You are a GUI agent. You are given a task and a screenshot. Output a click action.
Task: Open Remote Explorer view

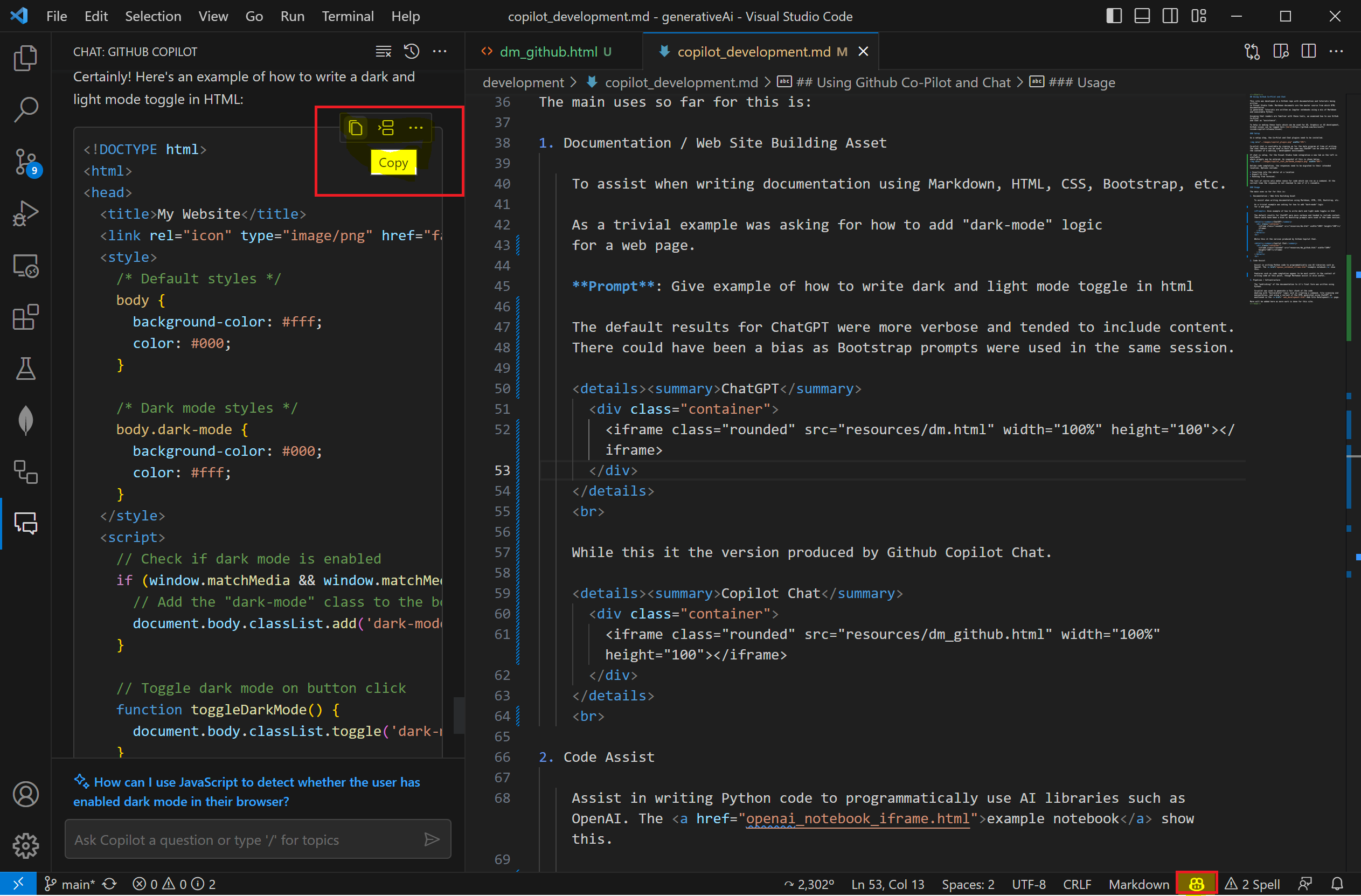tap(26, 266)
